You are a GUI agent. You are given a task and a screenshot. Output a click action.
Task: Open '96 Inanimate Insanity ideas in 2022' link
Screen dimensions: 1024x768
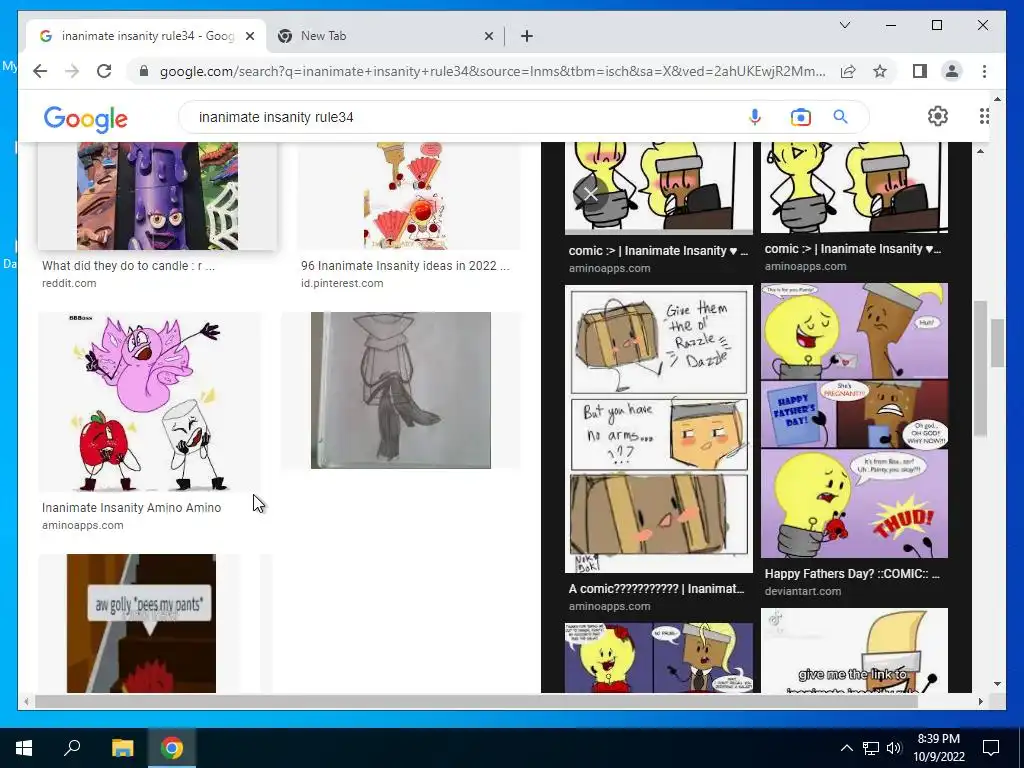(x=405, y=266)
